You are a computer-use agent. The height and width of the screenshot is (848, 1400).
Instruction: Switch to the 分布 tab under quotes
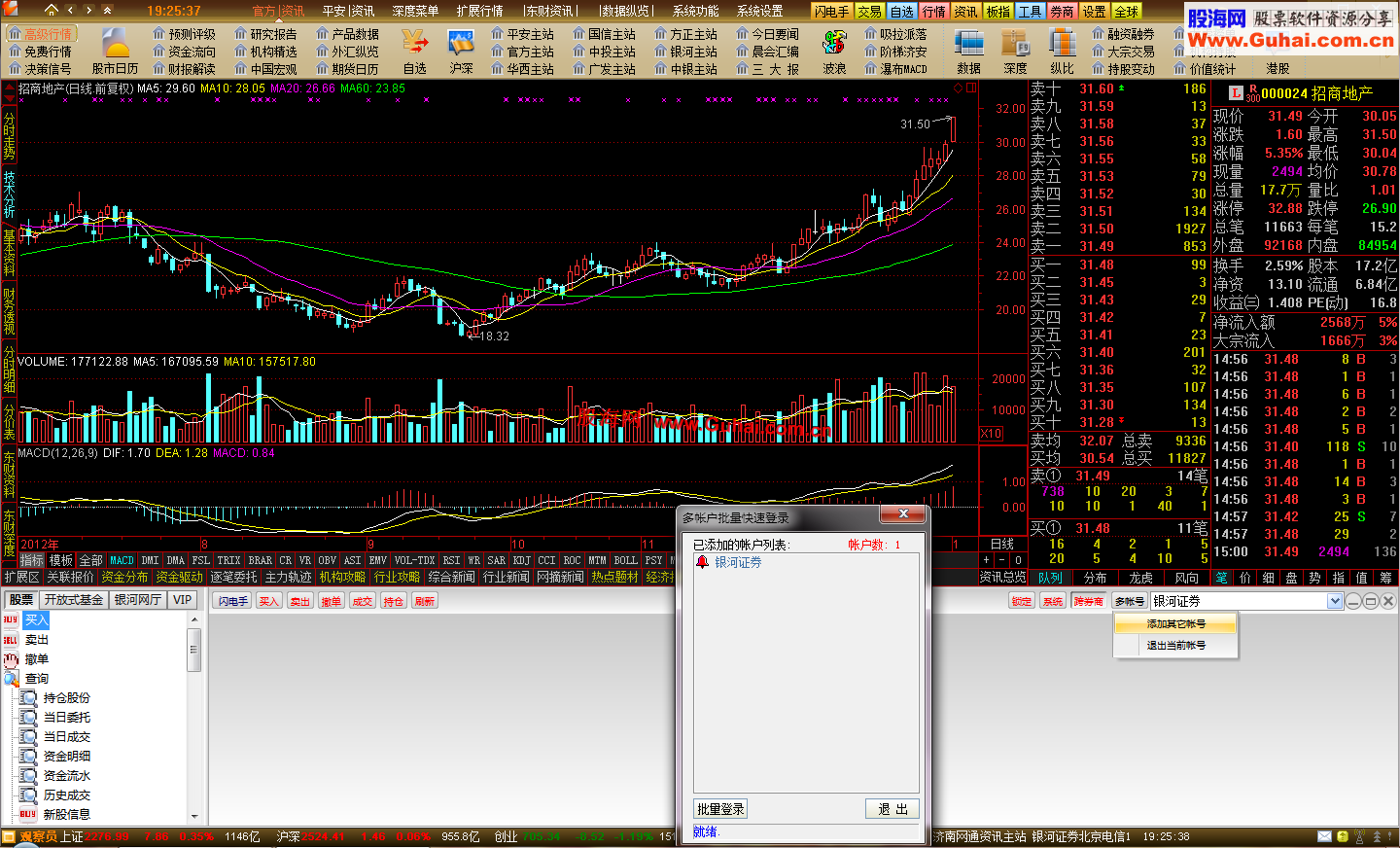click(1095, 578)
